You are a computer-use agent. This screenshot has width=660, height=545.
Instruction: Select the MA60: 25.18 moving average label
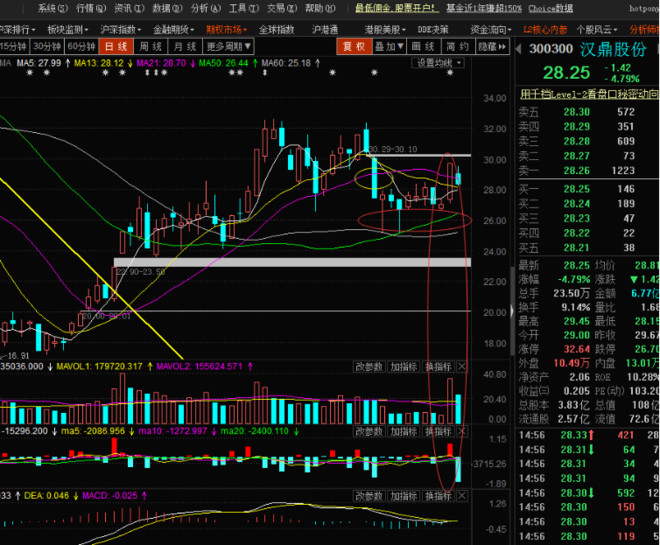286,63
